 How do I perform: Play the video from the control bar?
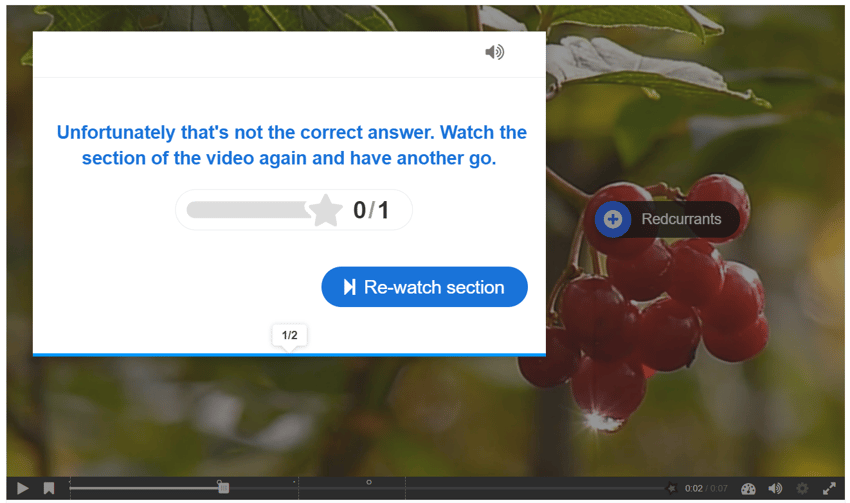pyautogui.click(x=22, y=488)
